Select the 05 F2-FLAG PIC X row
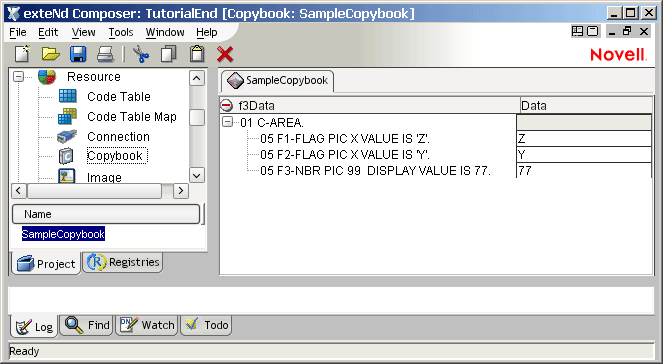This screenshot has width=663, height=364. pyautogui.click(x=345, y=155)
